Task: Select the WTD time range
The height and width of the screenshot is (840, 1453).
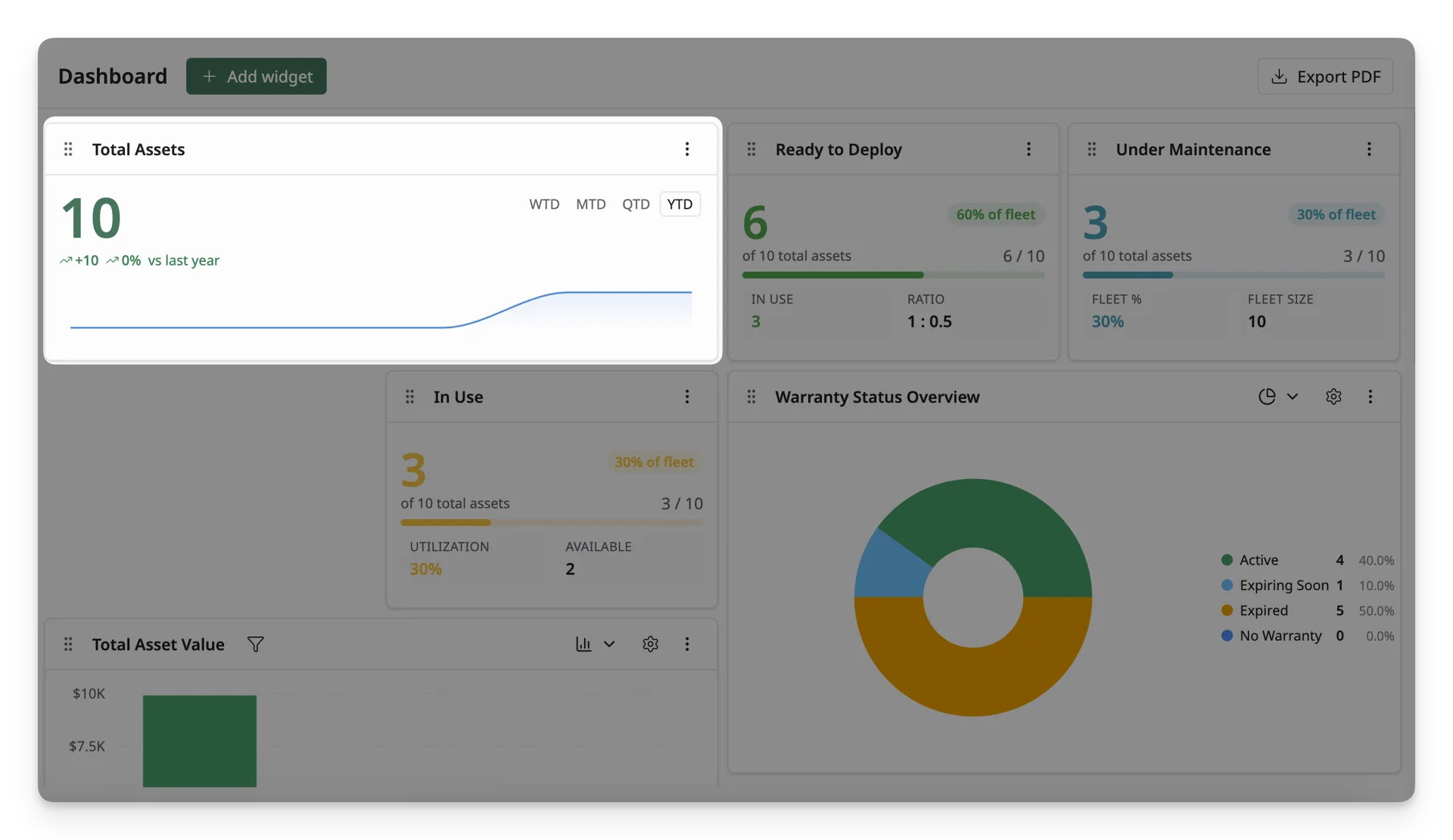Action: click(544, 204)
